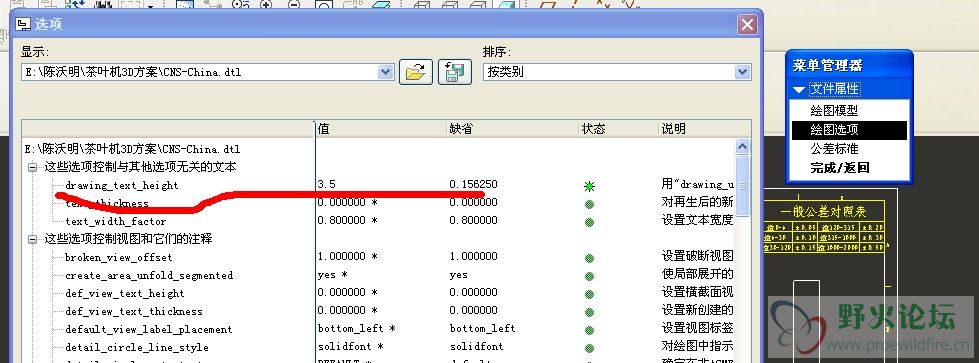Click the save configuration file icon
This screenshot has height=363, width=979.
click(x=455, y=72)
